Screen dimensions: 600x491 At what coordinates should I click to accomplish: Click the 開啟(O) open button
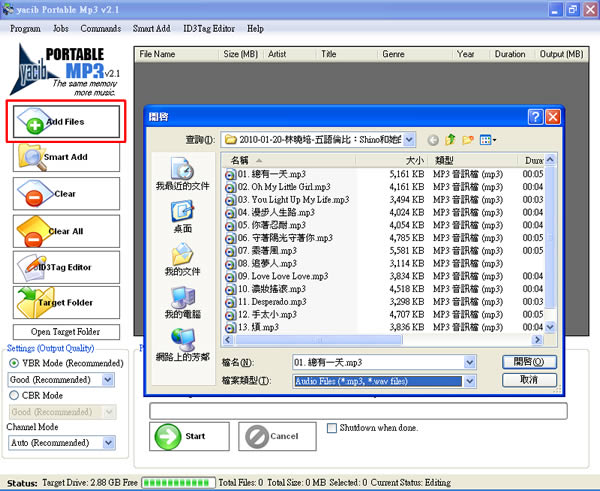tap(529, 362)
